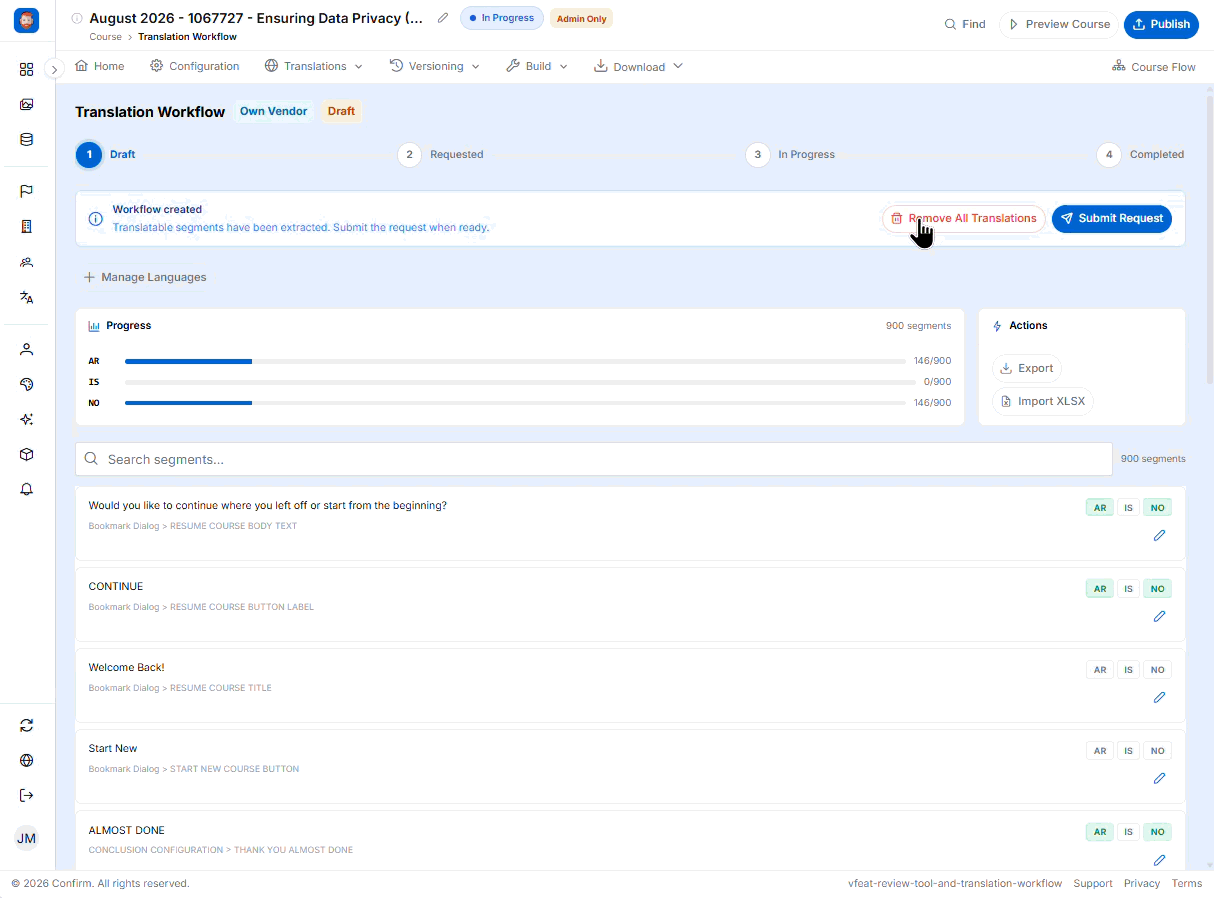Toggle the IS tag on Start New segment
This screenshot has height=898, width=1214.
tap(1128, 751)
